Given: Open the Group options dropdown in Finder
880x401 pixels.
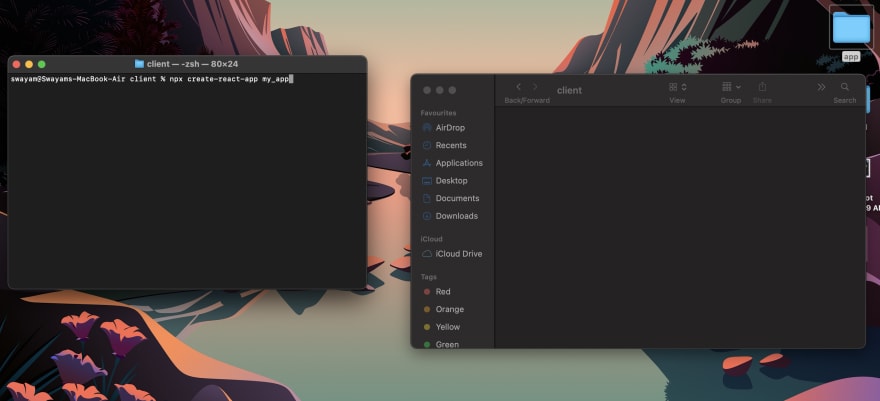Looking at the screenshot, I should pos(731,87).
